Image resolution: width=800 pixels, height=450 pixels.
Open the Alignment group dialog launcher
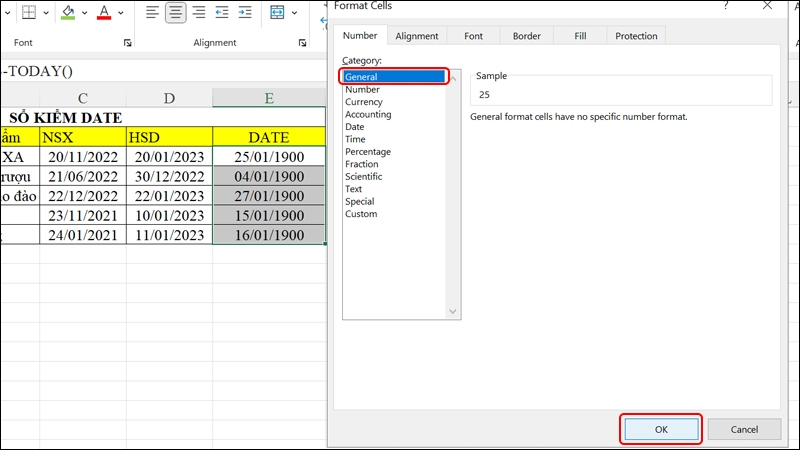click(x=303, y=43)
